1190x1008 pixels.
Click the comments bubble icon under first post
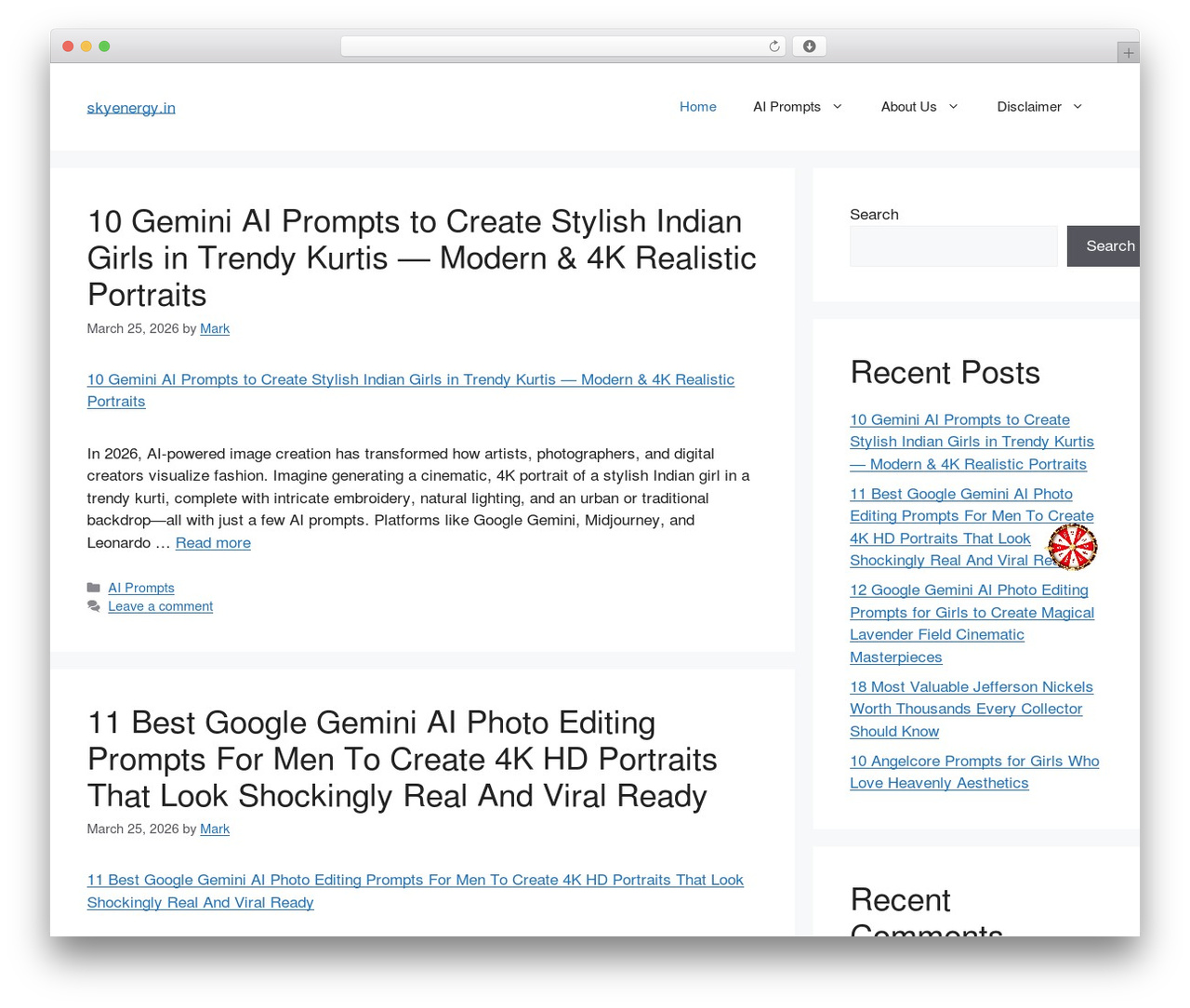94,606
